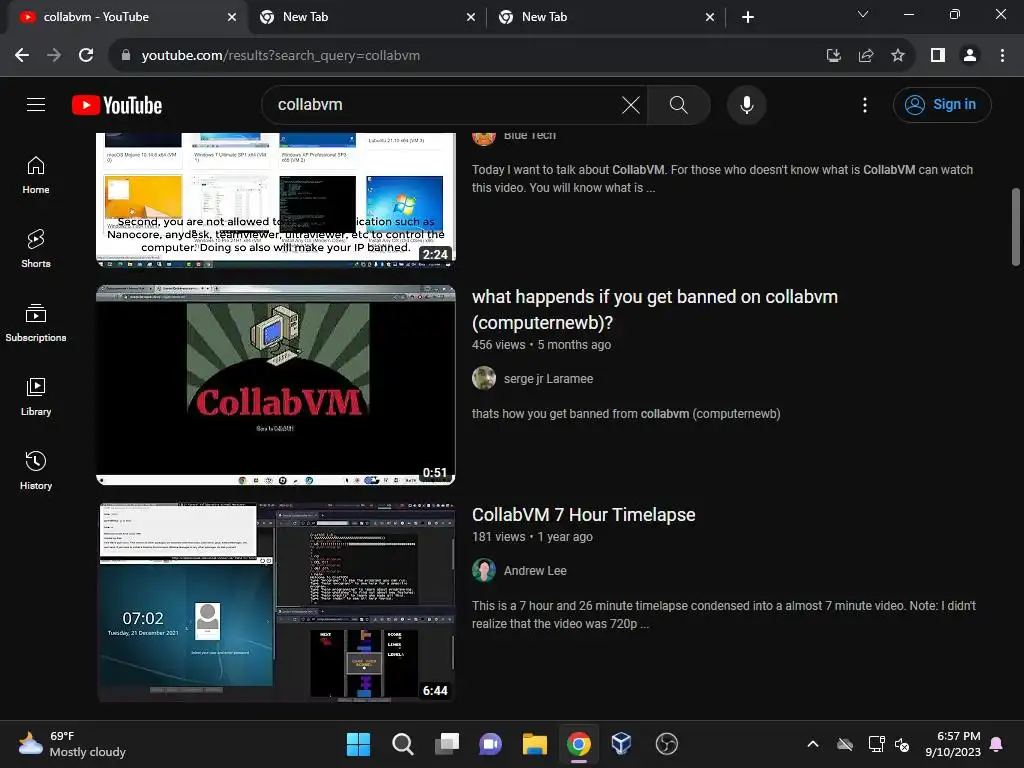Open the YouTube hamburger guide menu
Screen dimensions: 1024x768
pyautogui.click(x=36, y=104)
